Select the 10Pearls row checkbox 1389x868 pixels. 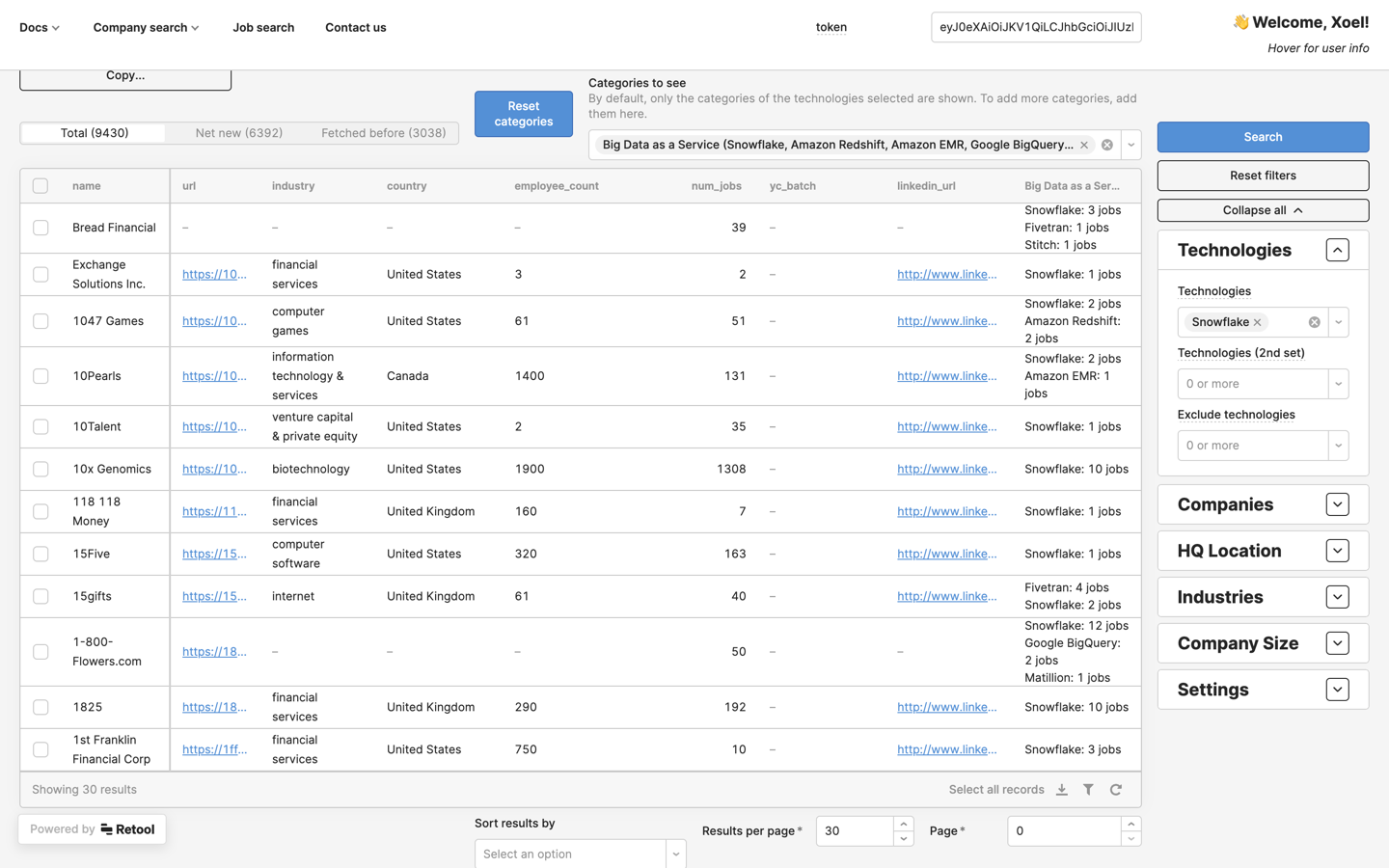click(x=41, y=376)
